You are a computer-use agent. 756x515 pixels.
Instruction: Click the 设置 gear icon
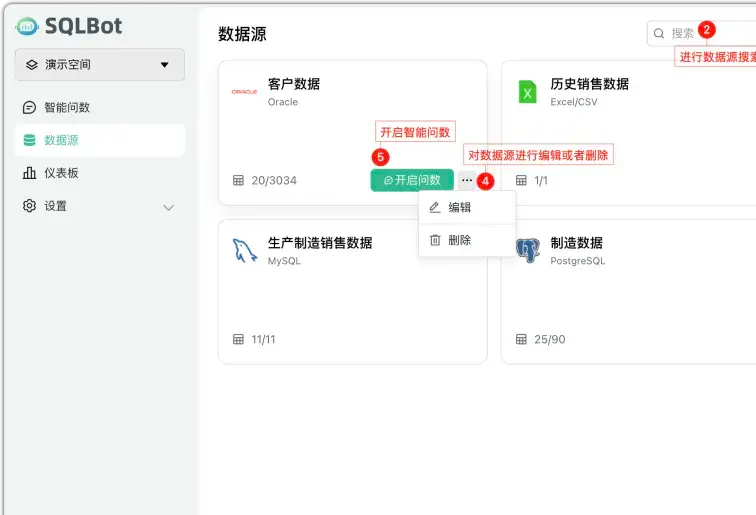pos(29,206)
